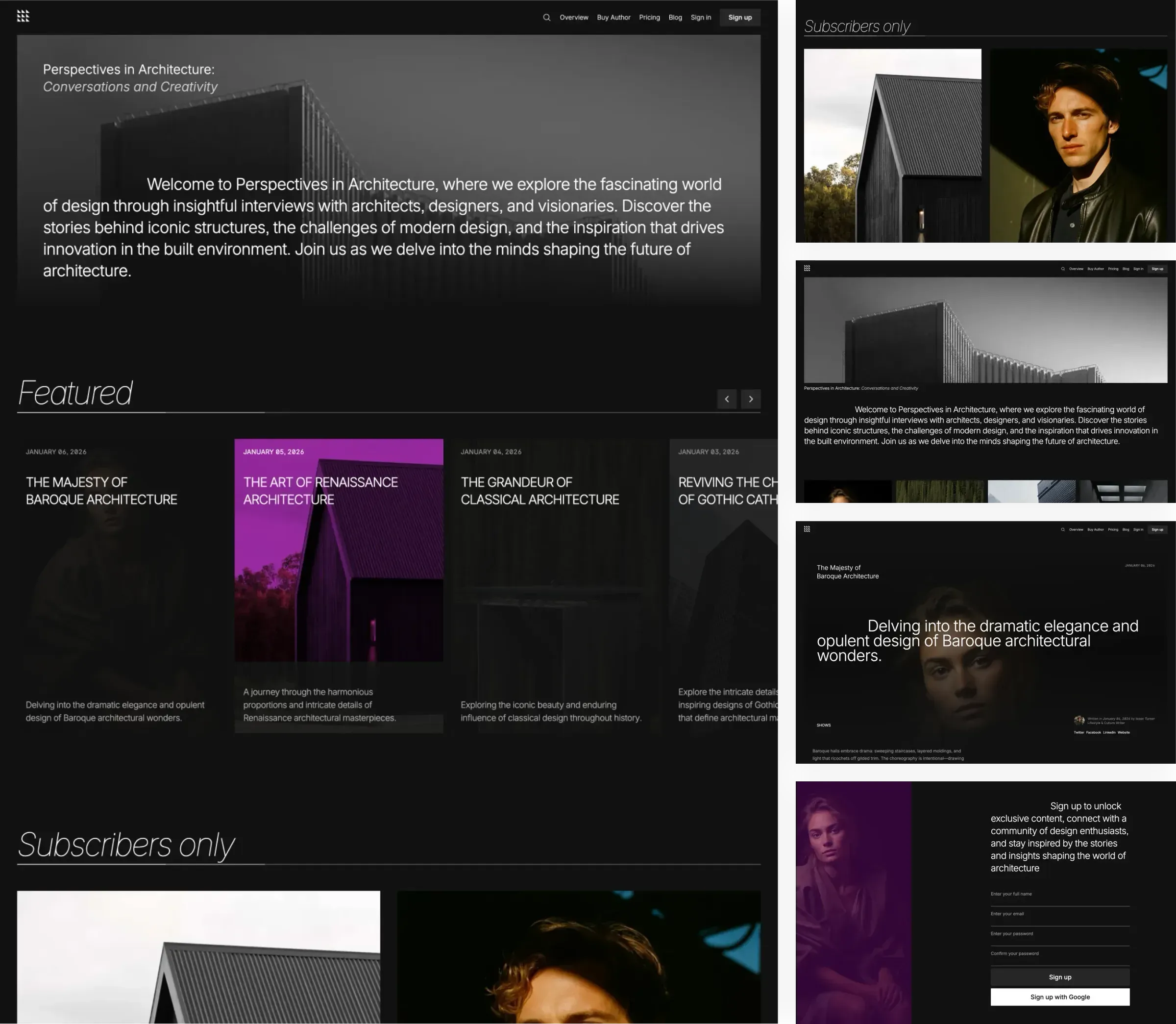Click Facebook link in Baroque article preview
The width and height of the screenshot is (1176, 1024).
[x=1093, y=732]
